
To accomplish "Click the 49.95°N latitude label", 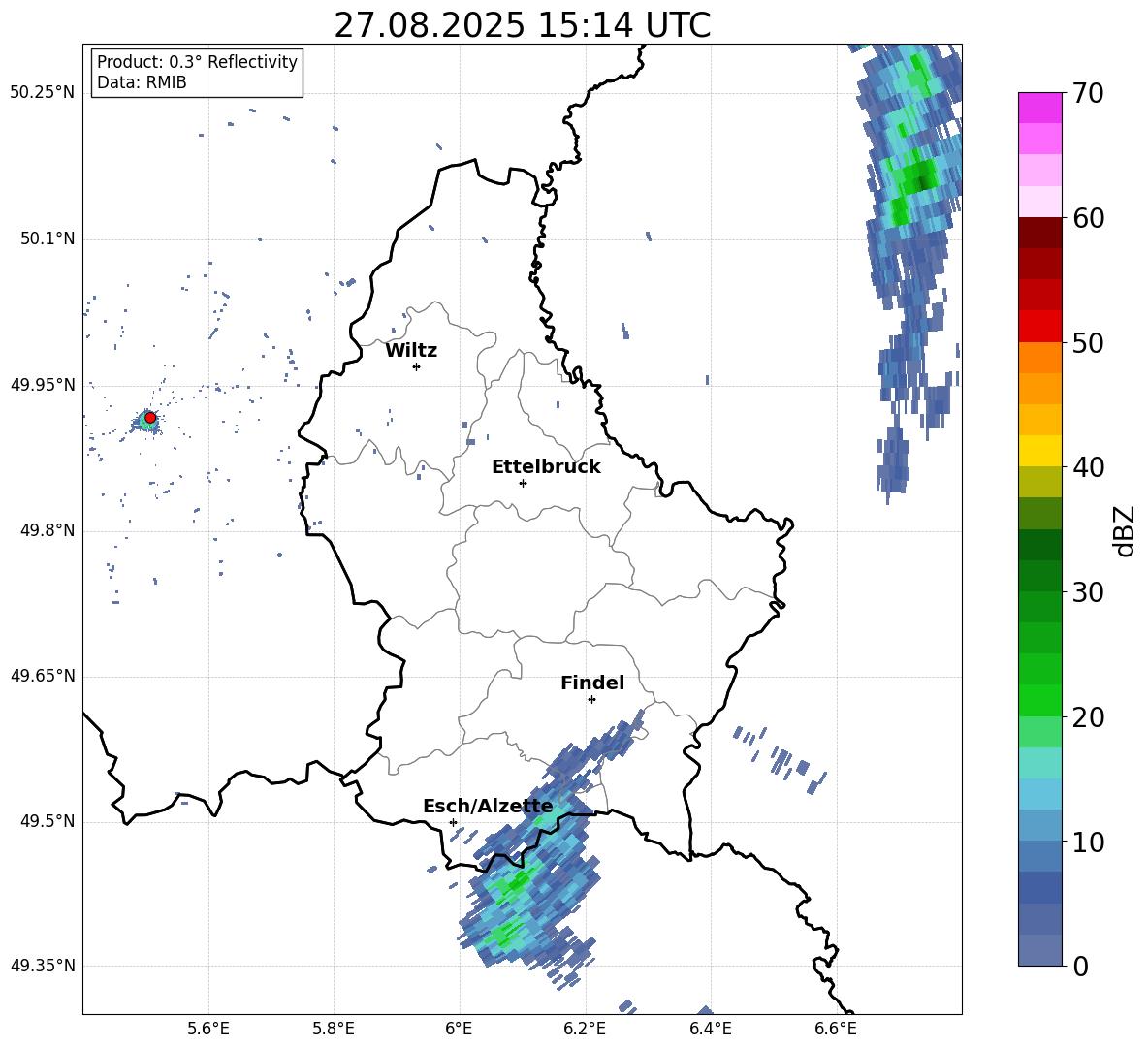I will point(43,385).
